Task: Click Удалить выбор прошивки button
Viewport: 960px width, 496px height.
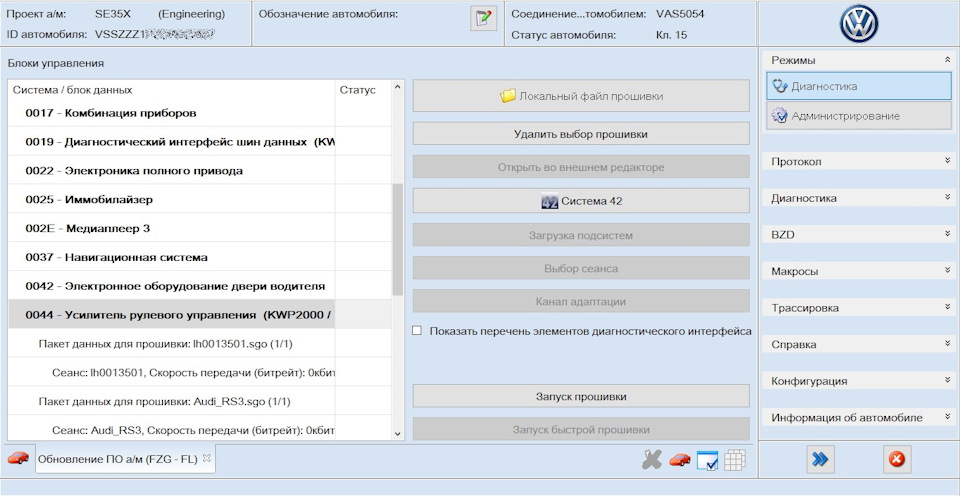Action: coord(581,134)
